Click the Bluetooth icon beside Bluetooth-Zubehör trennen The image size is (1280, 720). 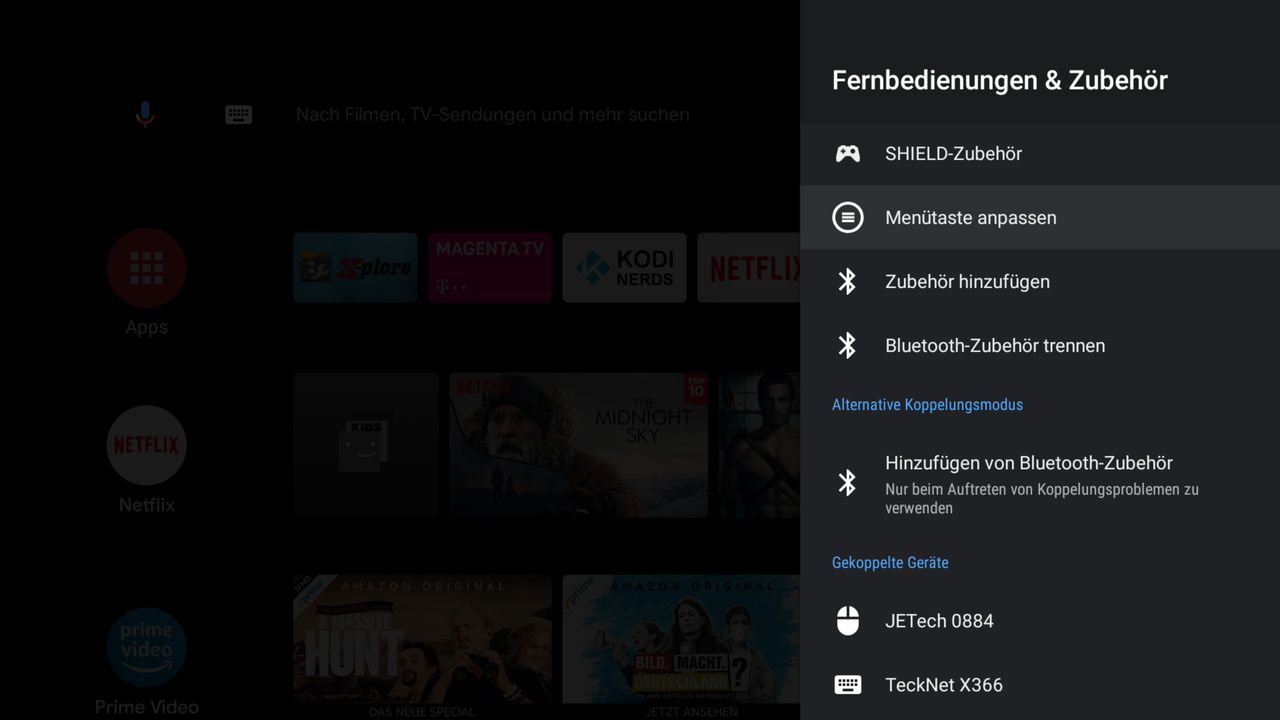click(x=847, y=346)
